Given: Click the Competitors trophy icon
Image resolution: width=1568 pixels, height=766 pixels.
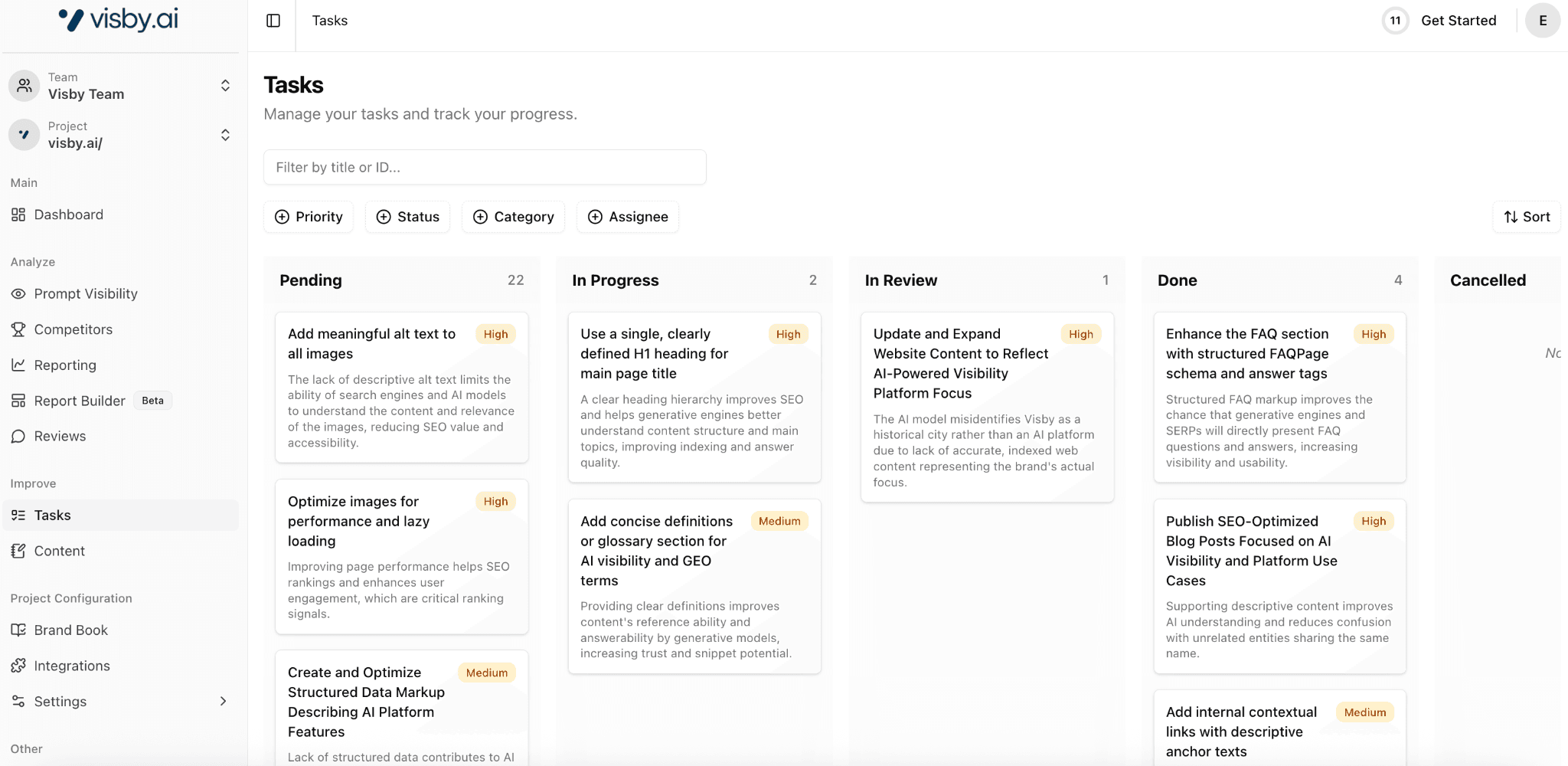Looking at the screenshot, I should [18, 329].
